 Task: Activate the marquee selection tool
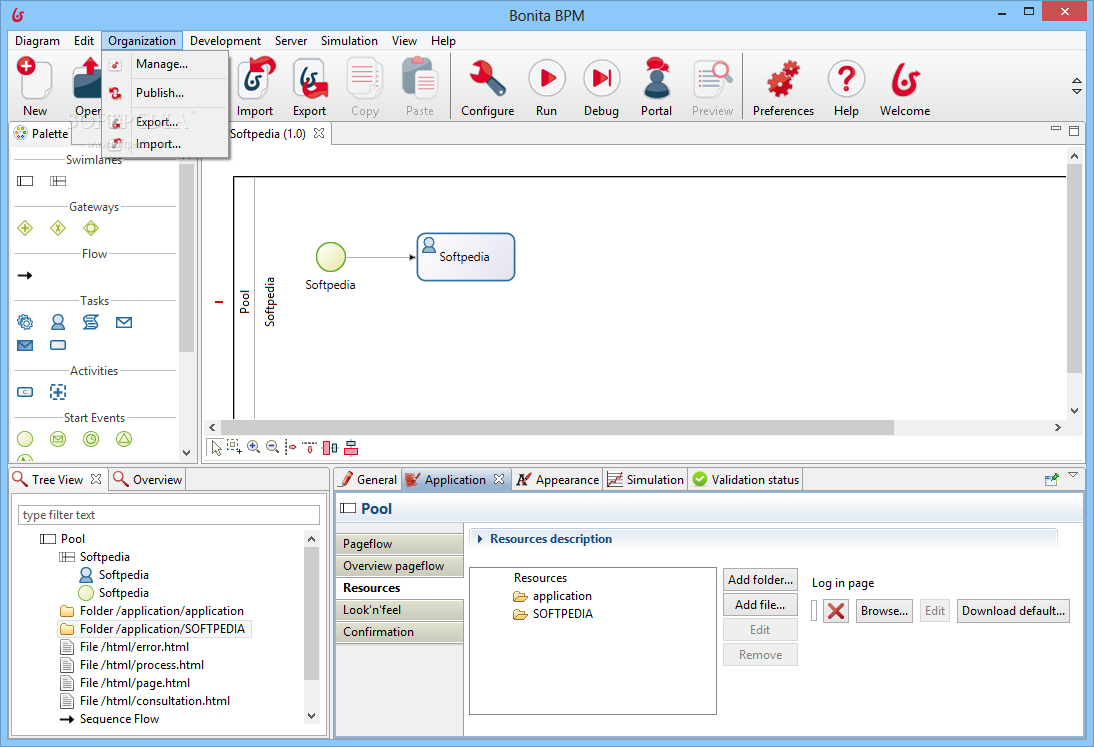(x=234, y=447)
